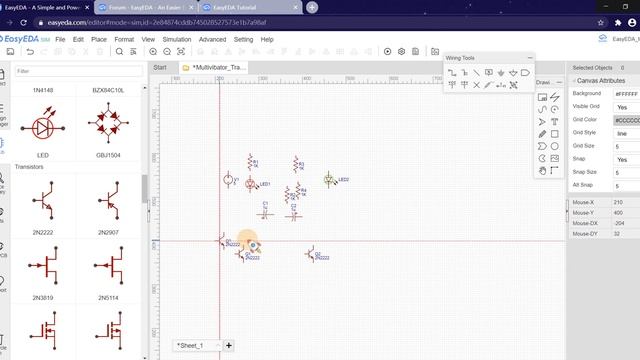This screenshot has width=640, height=360.
Task: Open simulation settings gear icon
Action: coord(401,51)
